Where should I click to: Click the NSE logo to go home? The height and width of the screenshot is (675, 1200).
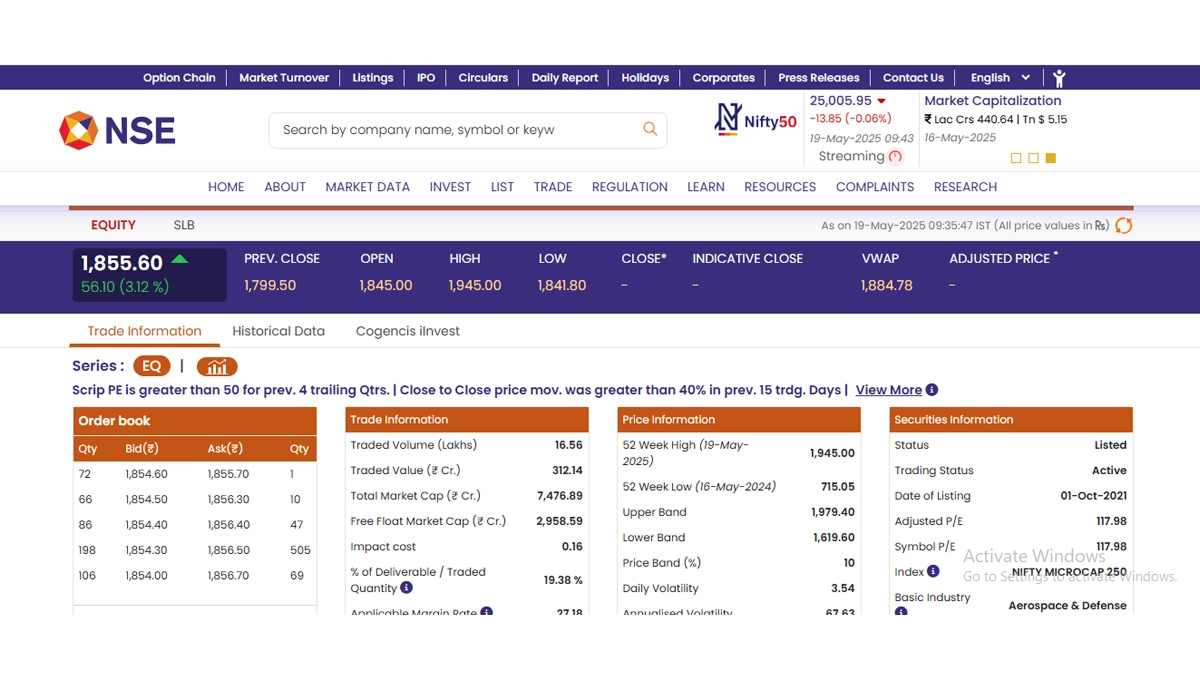[117, 130]
